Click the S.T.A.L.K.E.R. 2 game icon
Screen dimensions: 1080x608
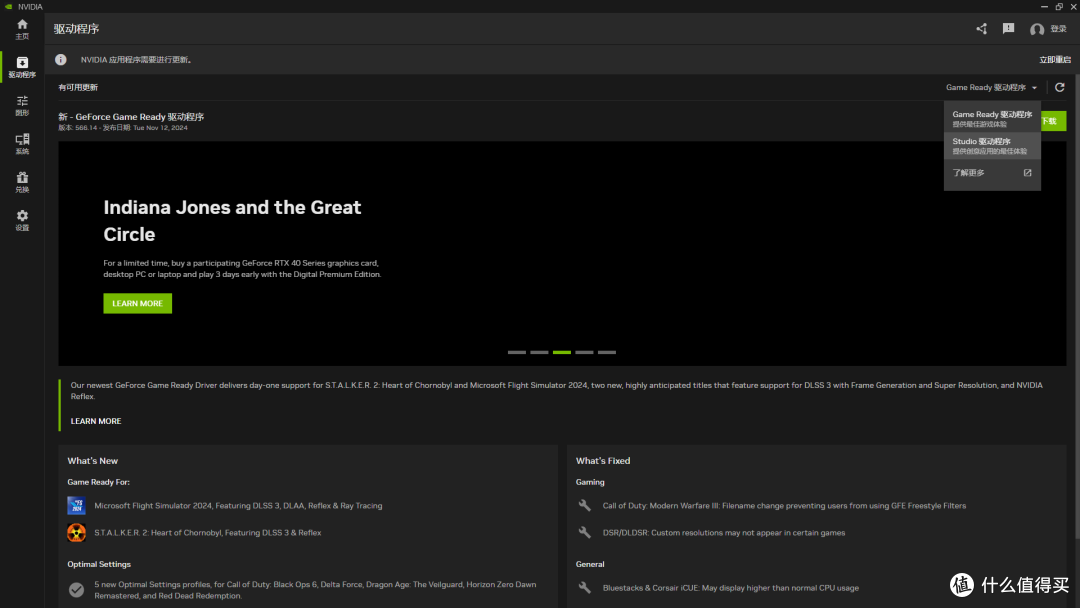[76, 532]
